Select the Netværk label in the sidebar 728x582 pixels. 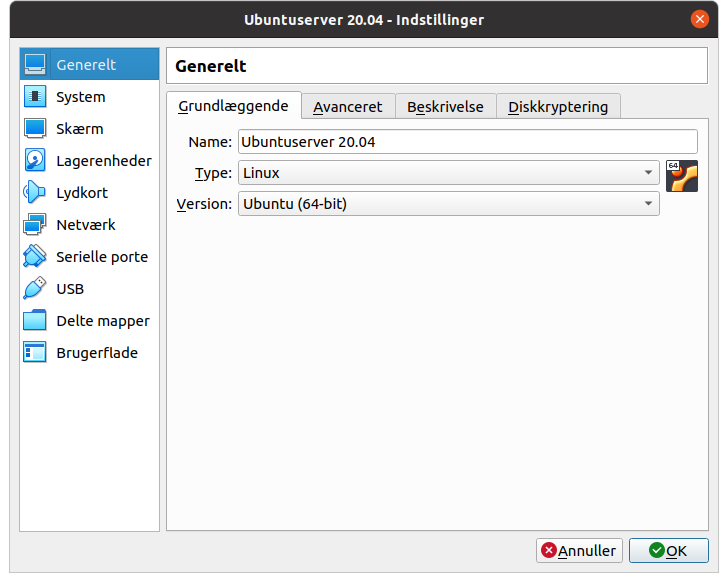point(86,225)
